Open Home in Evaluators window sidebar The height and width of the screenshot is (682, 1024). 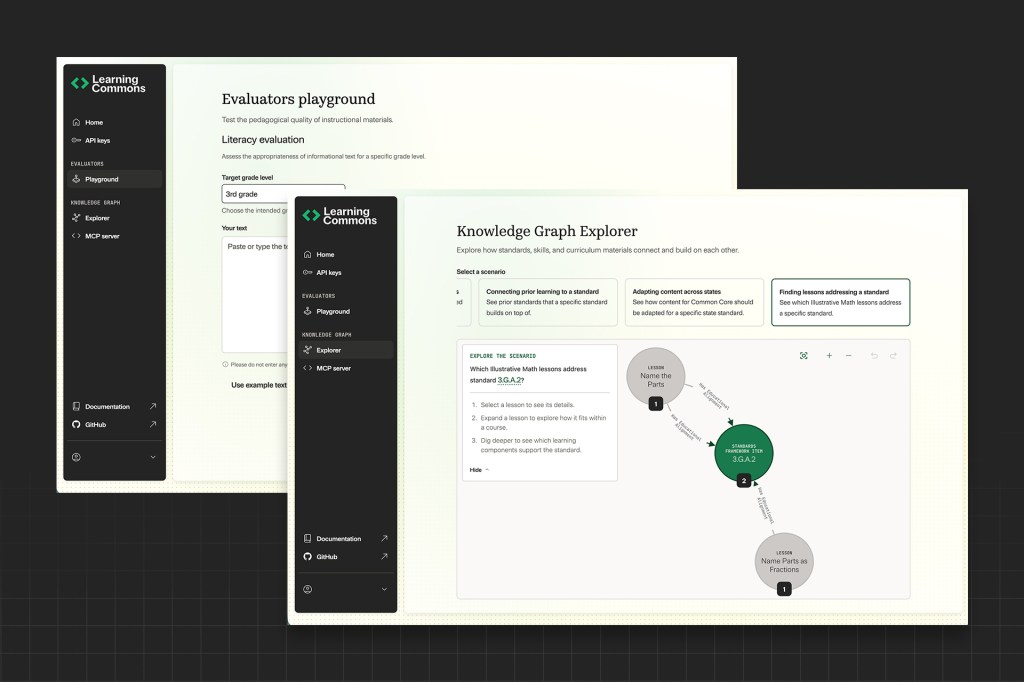114,122
